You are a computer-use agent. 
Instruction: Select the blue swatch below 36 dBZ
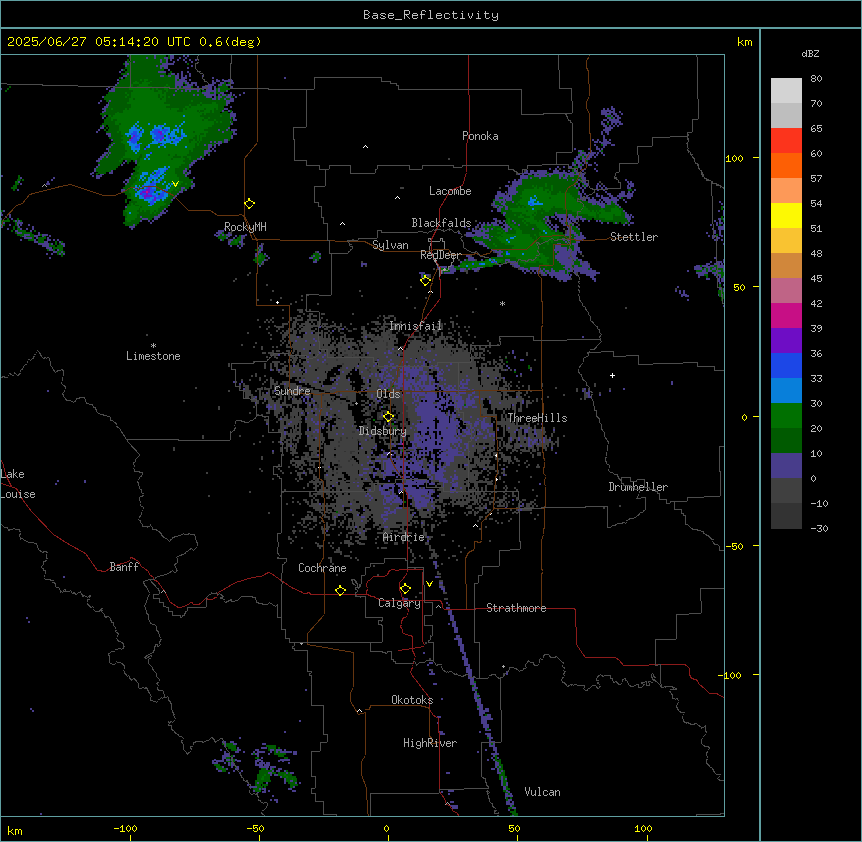[786, 365]
